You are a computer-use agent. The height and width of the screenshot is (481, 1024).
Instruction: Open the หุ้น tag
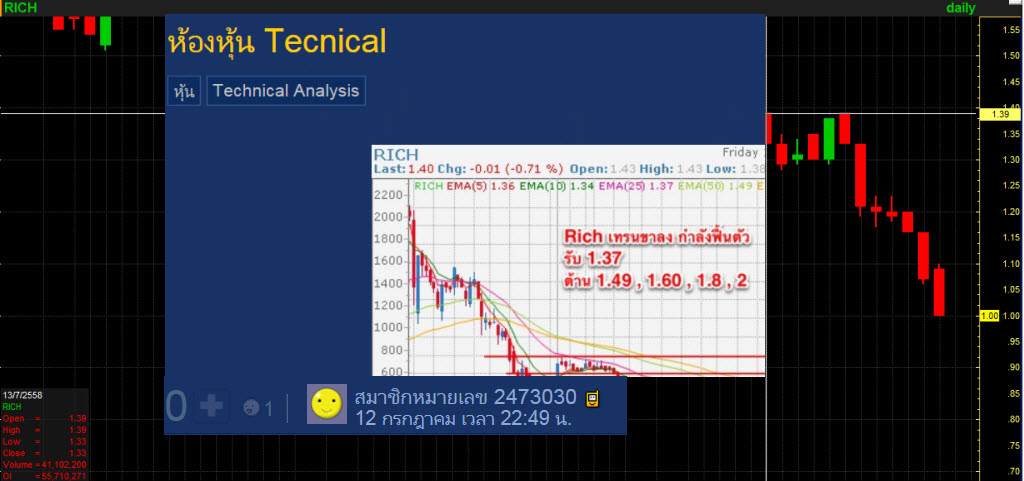184,91
